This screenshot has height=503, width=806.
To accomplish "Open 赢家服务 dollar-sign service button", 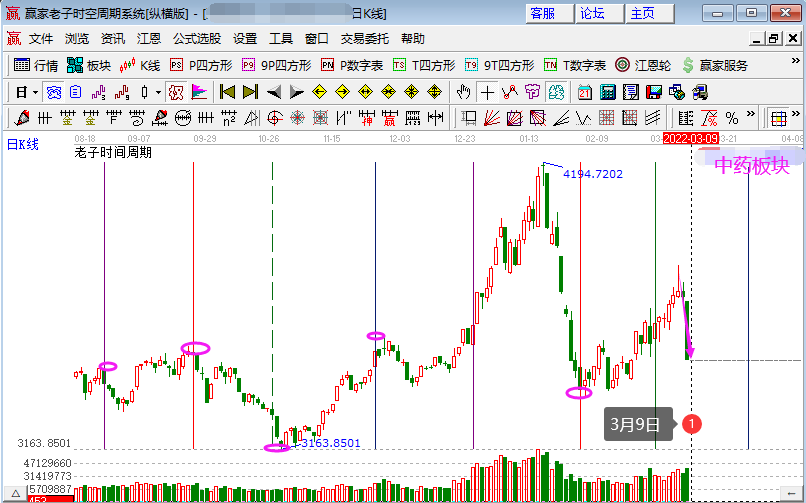I will click(x=715, y=65).
